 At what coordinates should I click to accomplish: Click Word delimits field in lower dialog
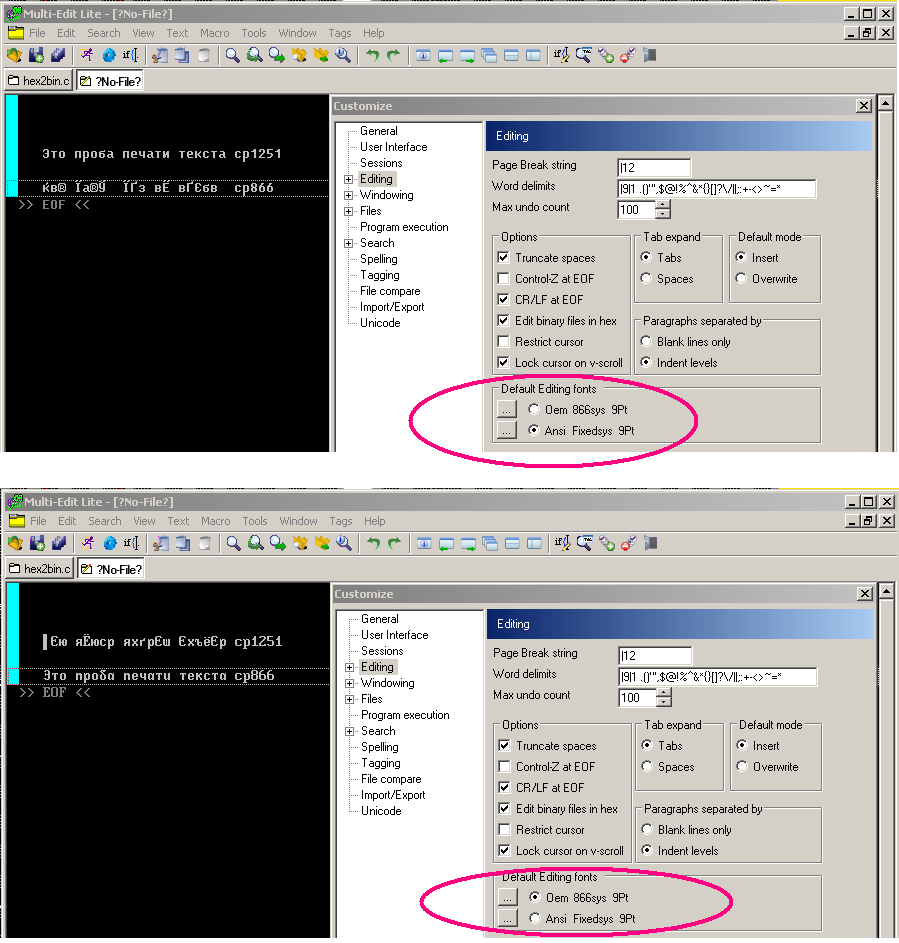pos(717,677)
